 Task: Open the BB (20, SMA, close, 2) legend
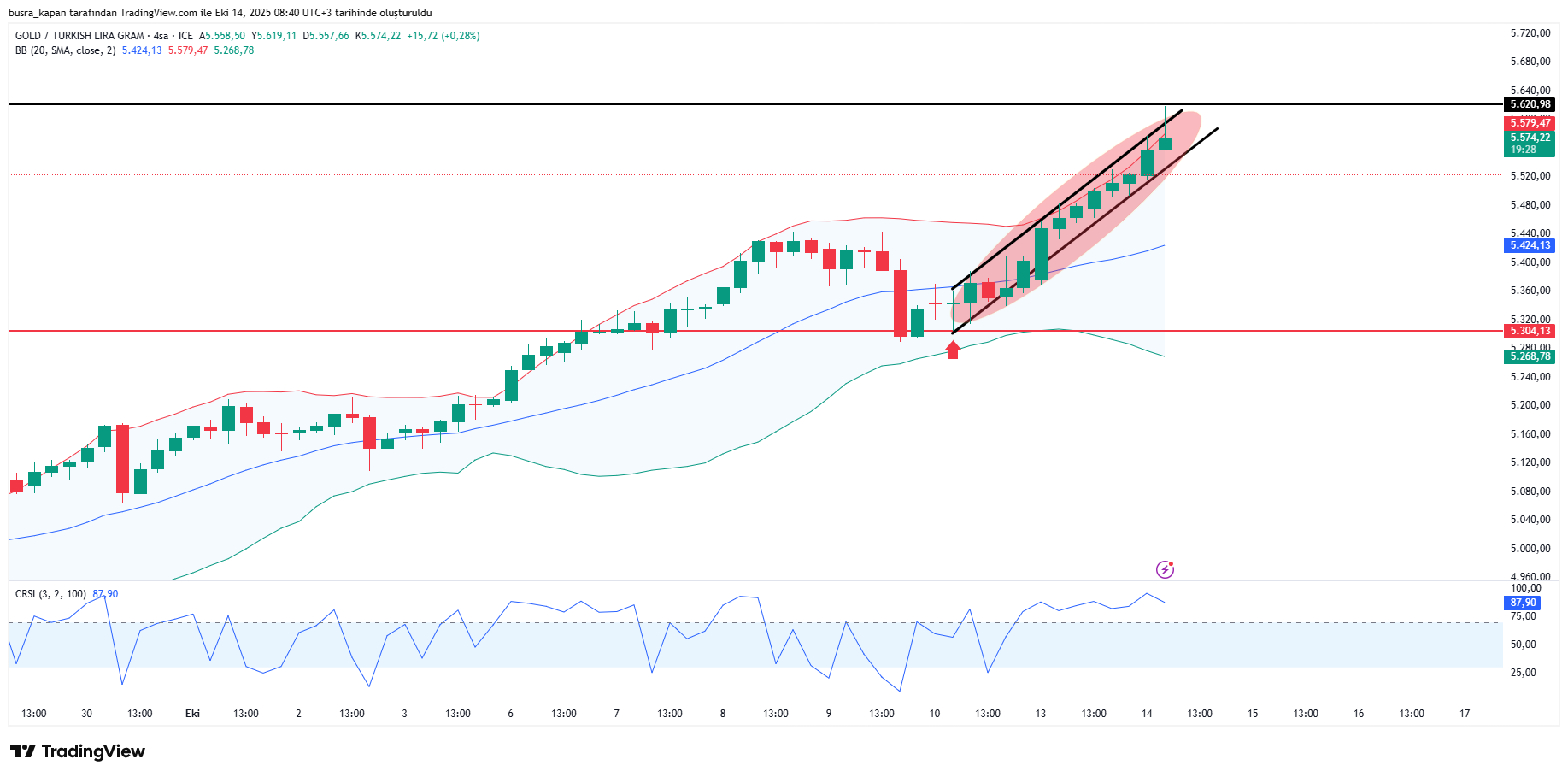pos(65,50)
